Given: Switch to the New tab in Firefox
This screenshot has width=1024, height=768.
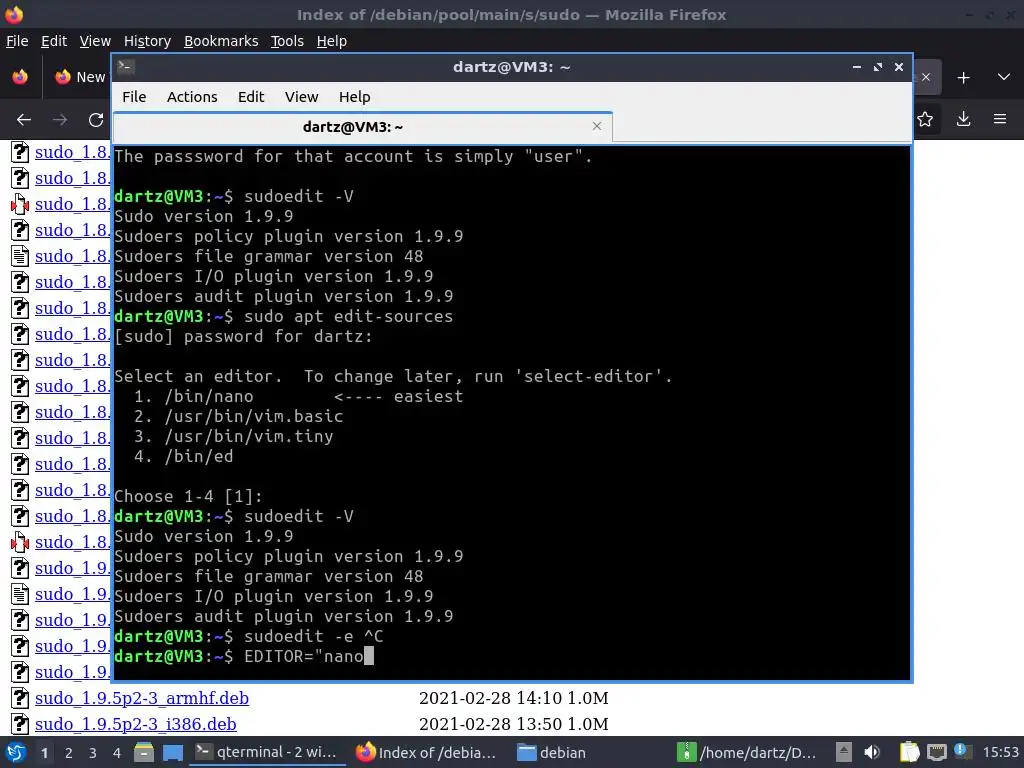Looking at the screenshot, I should [80, 77].
